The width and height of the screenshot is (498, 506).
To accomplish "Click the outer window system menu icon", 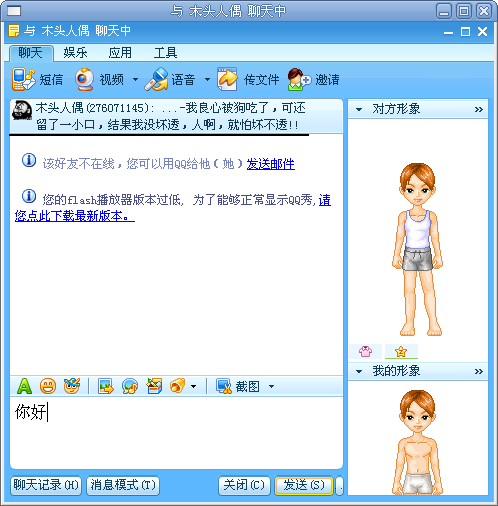I will coord(14,11).
